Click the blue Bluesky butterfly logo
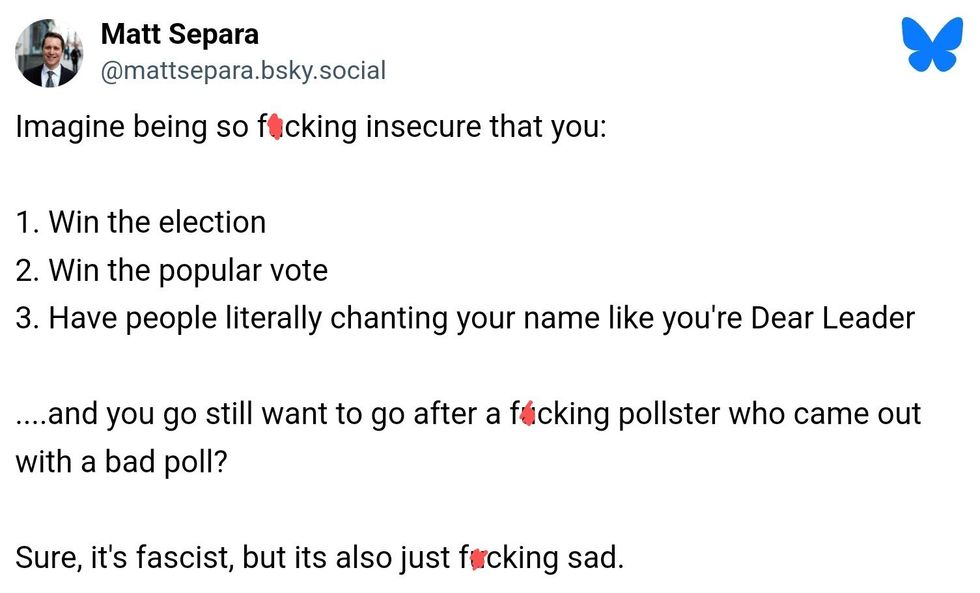The width and height of the screenshot is (980, 593). 931,45
